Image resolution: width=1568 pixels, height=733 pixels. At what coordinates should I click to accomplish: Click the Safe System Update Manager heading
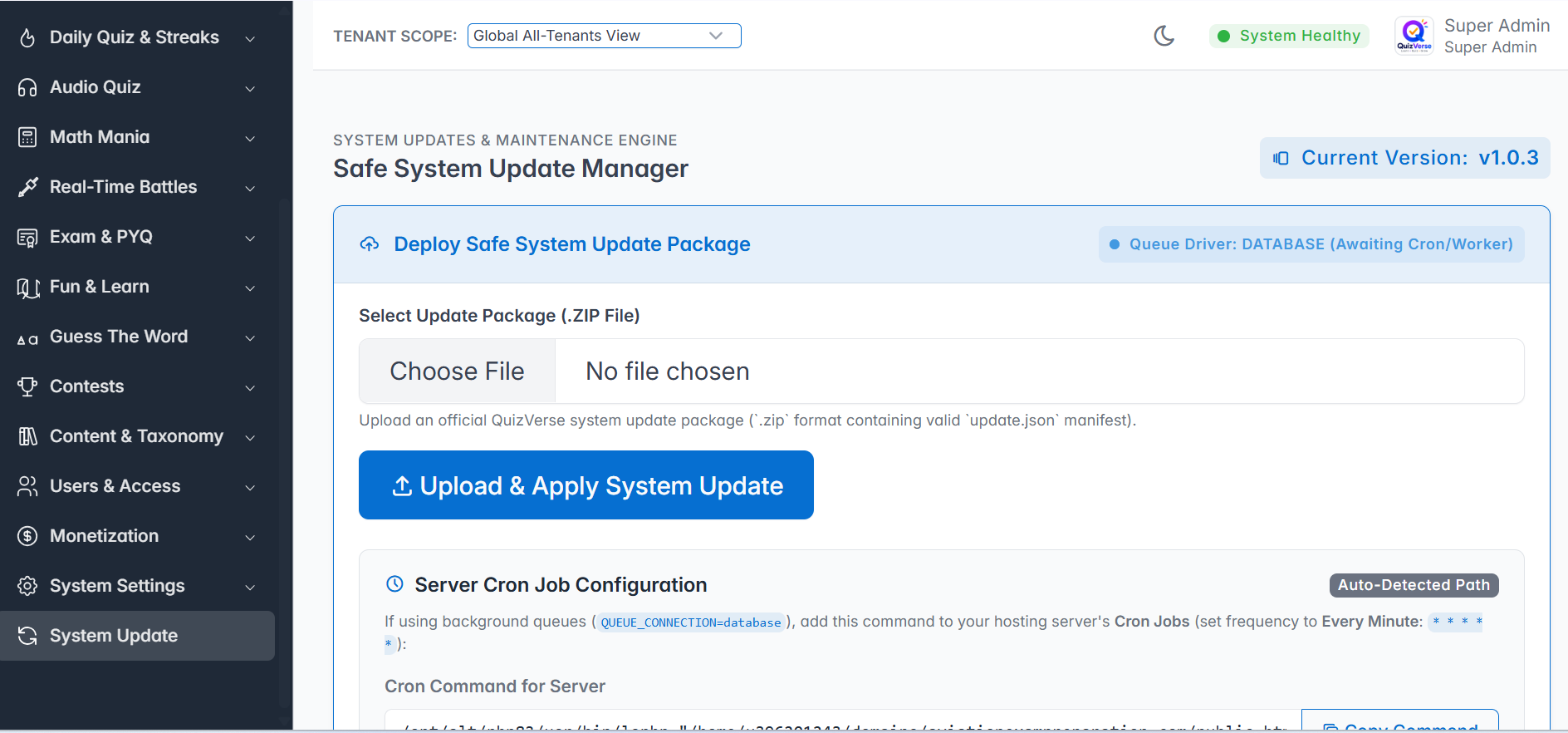[x=511, y=169]
